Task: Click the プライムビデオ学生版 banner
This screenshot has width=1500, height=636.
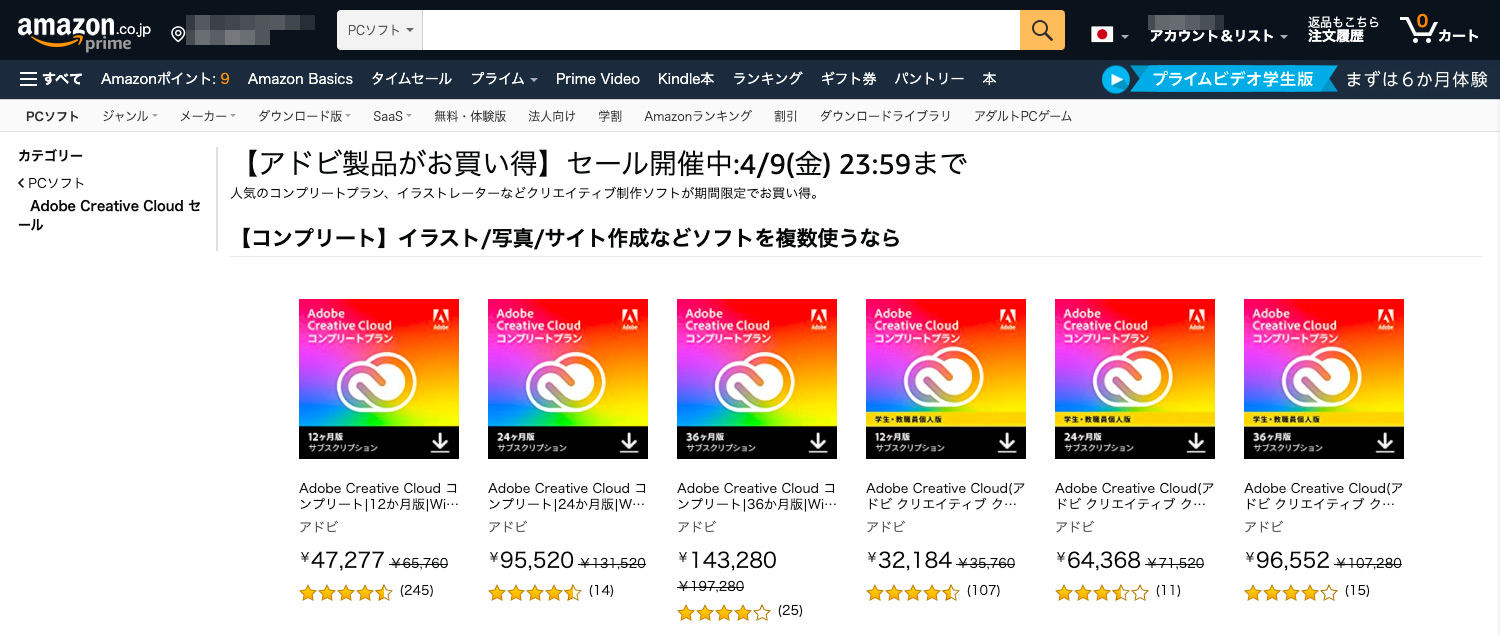Action: [x=1233, y=79]
